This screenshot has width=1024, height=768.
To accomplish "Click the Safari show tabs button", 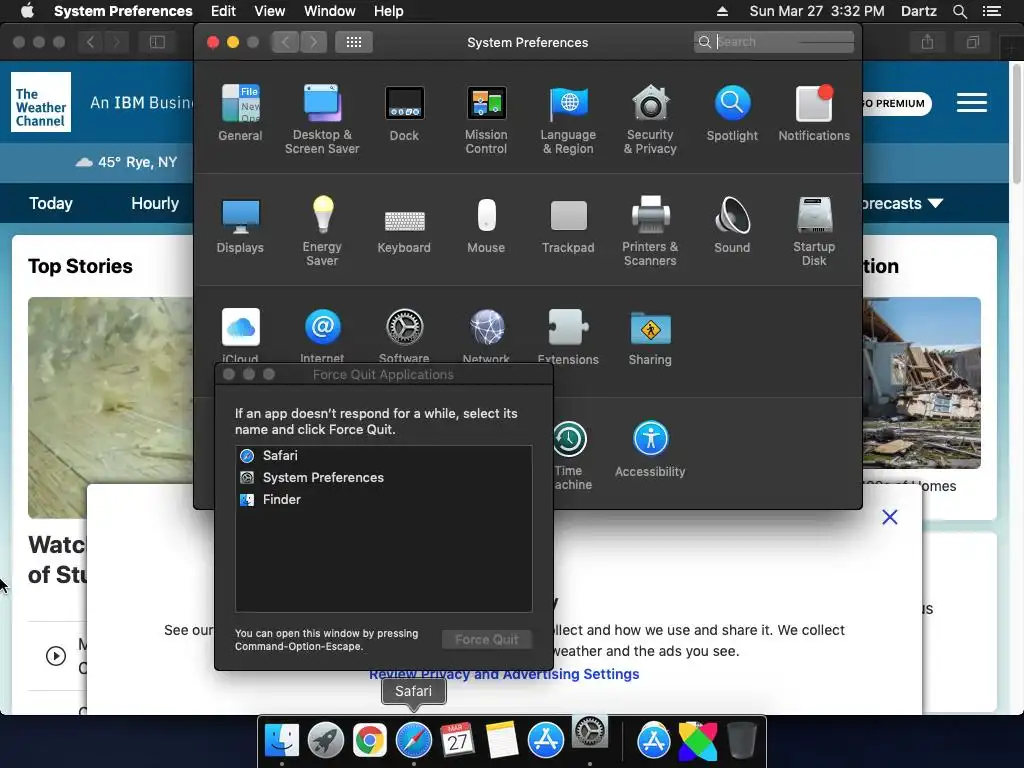I will 972,42.
